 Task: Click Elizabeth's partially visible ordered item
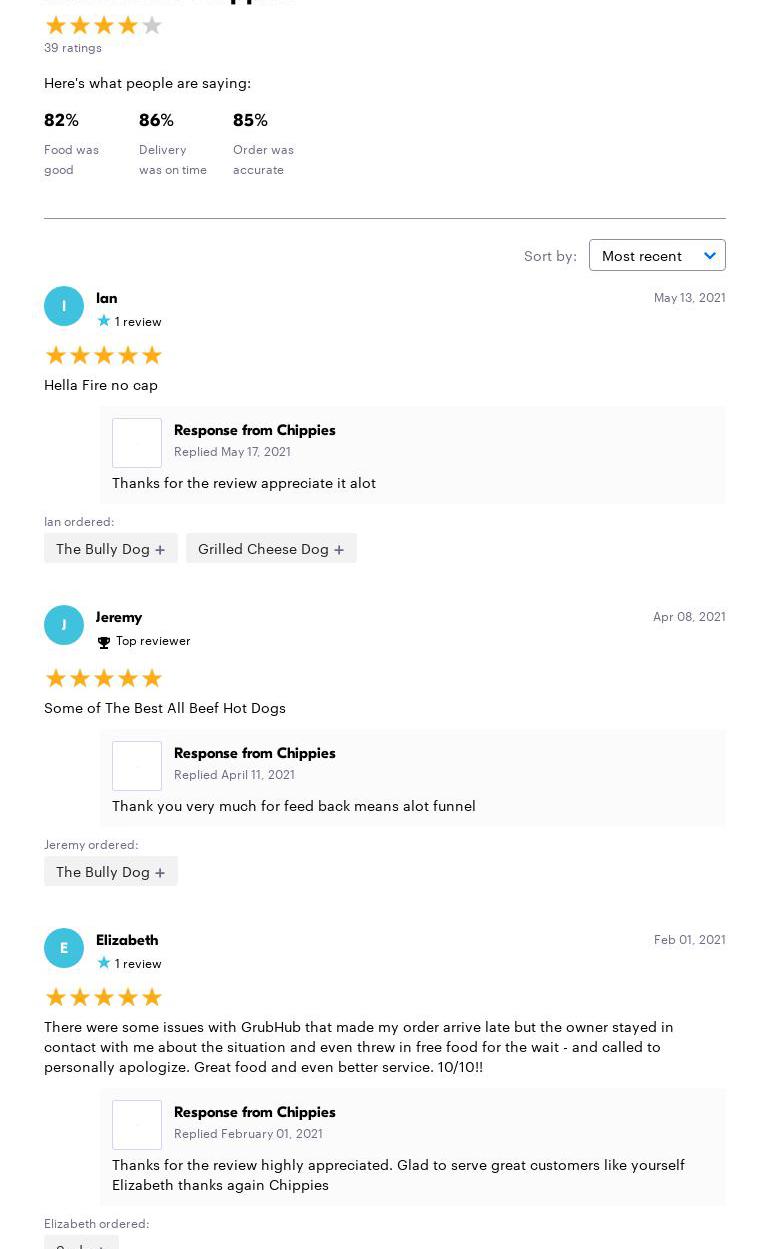(81, 1243)
